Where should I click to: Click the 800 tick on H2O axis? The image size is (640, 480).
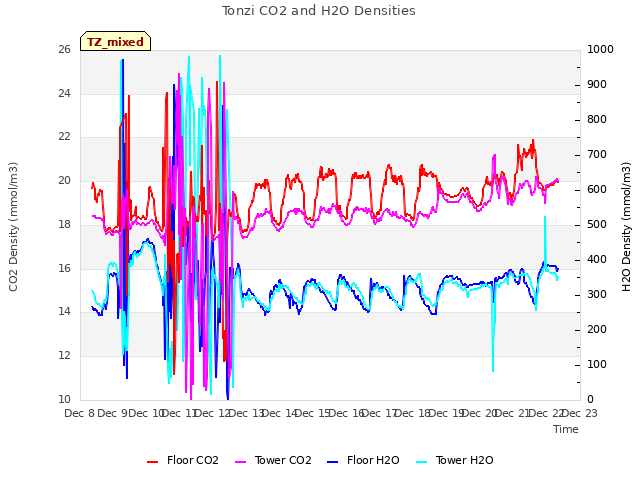point(597,120)
